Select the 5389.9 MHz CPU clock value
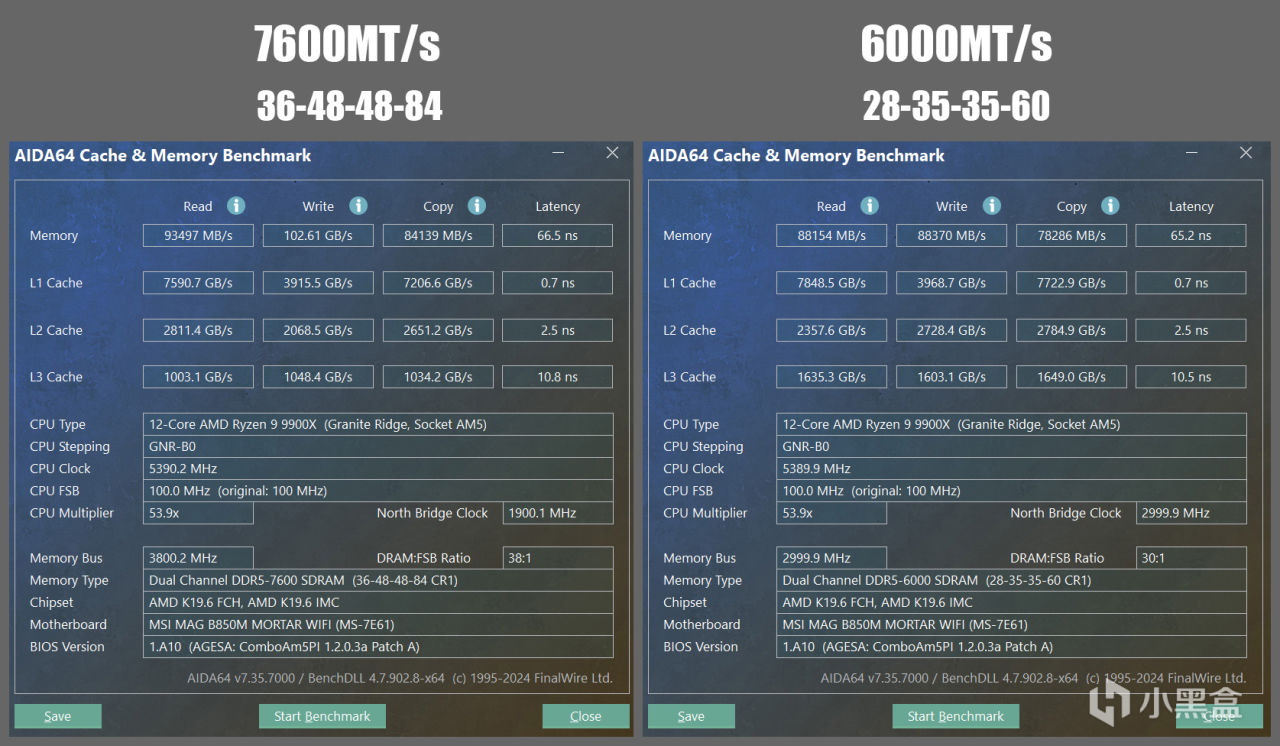1280x746 pixels. pyautogui.click(x=1012, y=469)
